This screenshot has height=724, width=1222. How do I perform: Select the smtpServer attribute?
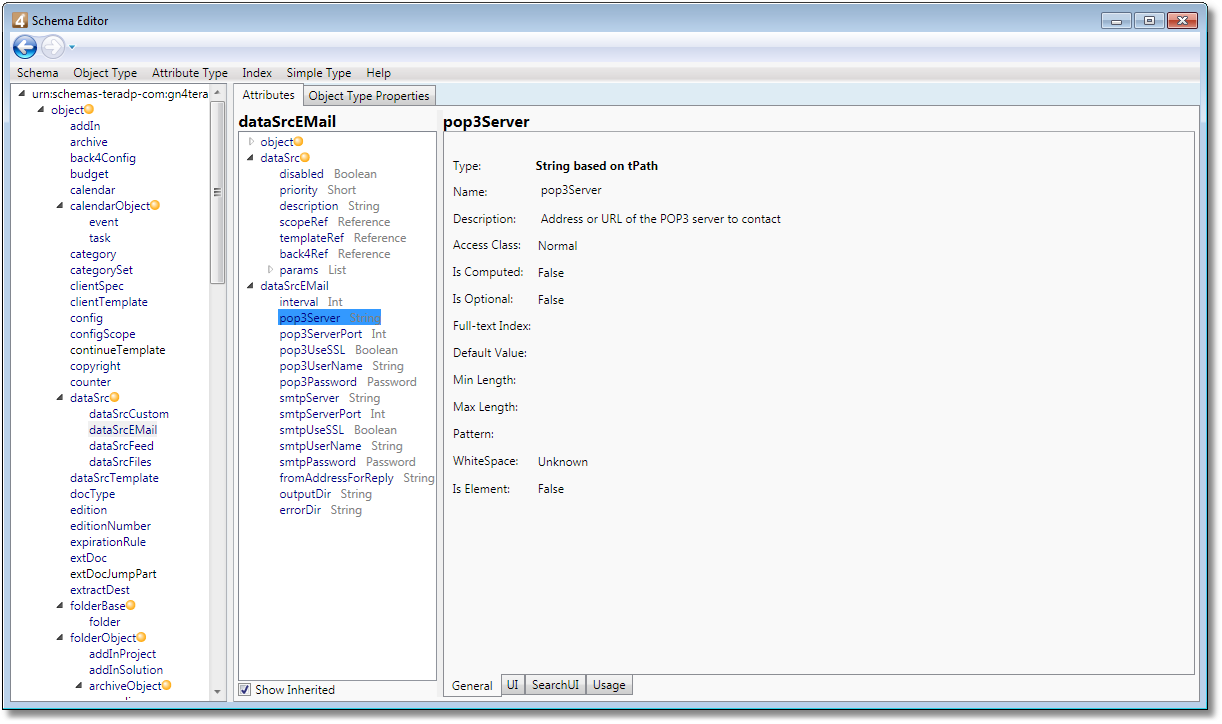[309, 398]
